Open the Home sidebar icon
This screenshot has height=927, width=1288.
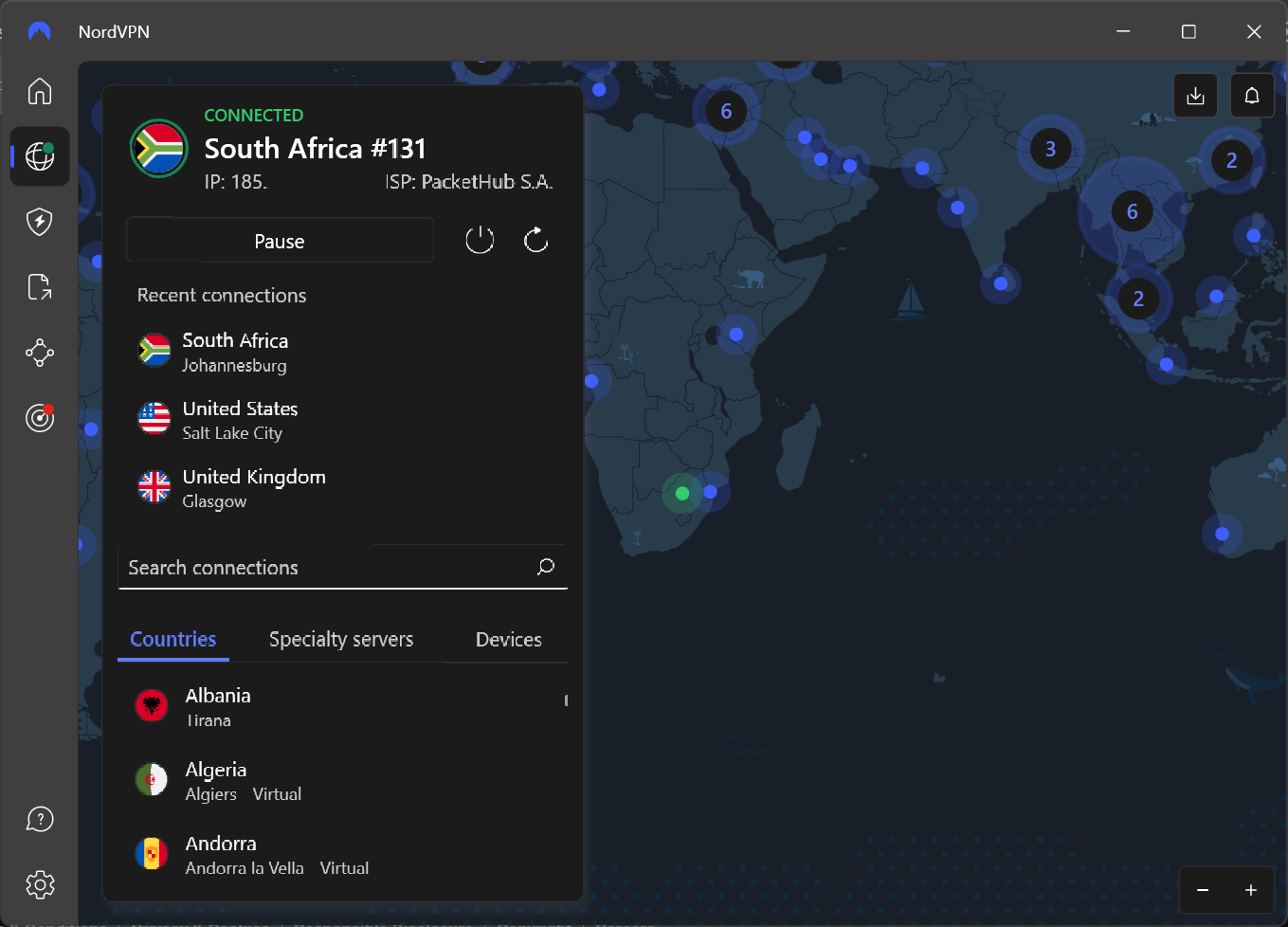click(40, 91)
